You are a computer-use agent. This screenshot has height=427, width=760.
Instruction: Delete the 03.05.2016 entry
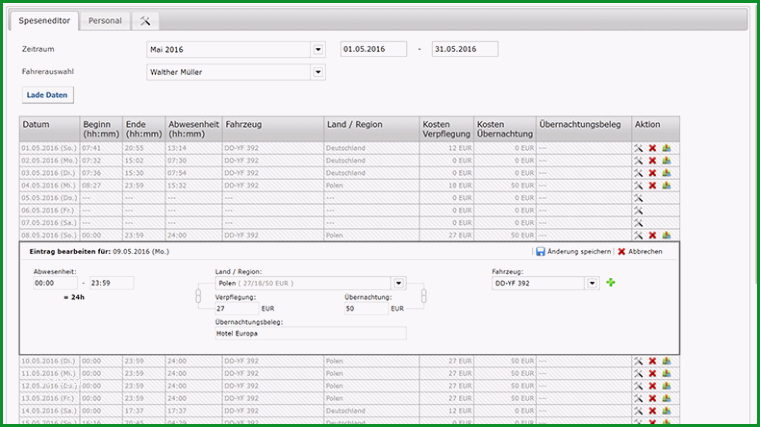pos(652,173)
